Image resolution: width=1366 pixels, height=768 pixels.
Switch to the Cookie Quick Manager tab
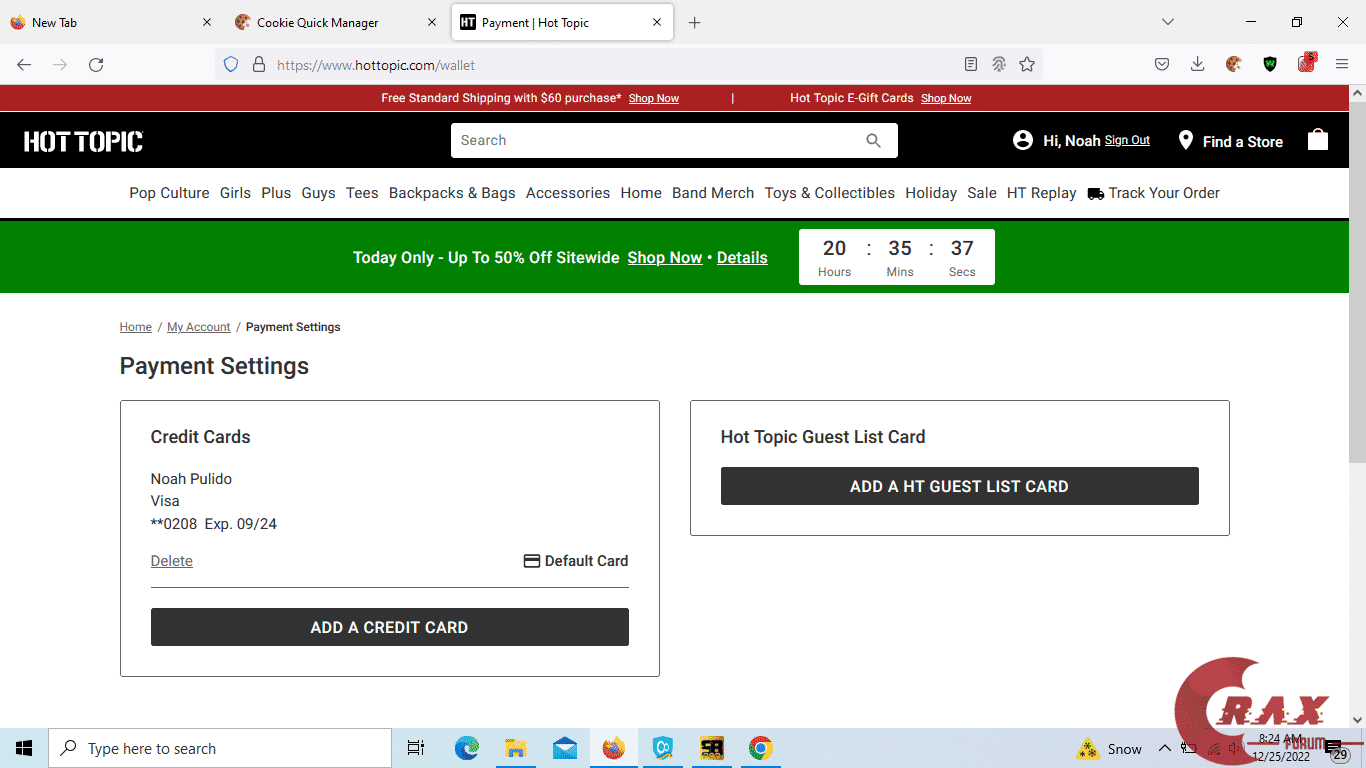pos(335,22)
